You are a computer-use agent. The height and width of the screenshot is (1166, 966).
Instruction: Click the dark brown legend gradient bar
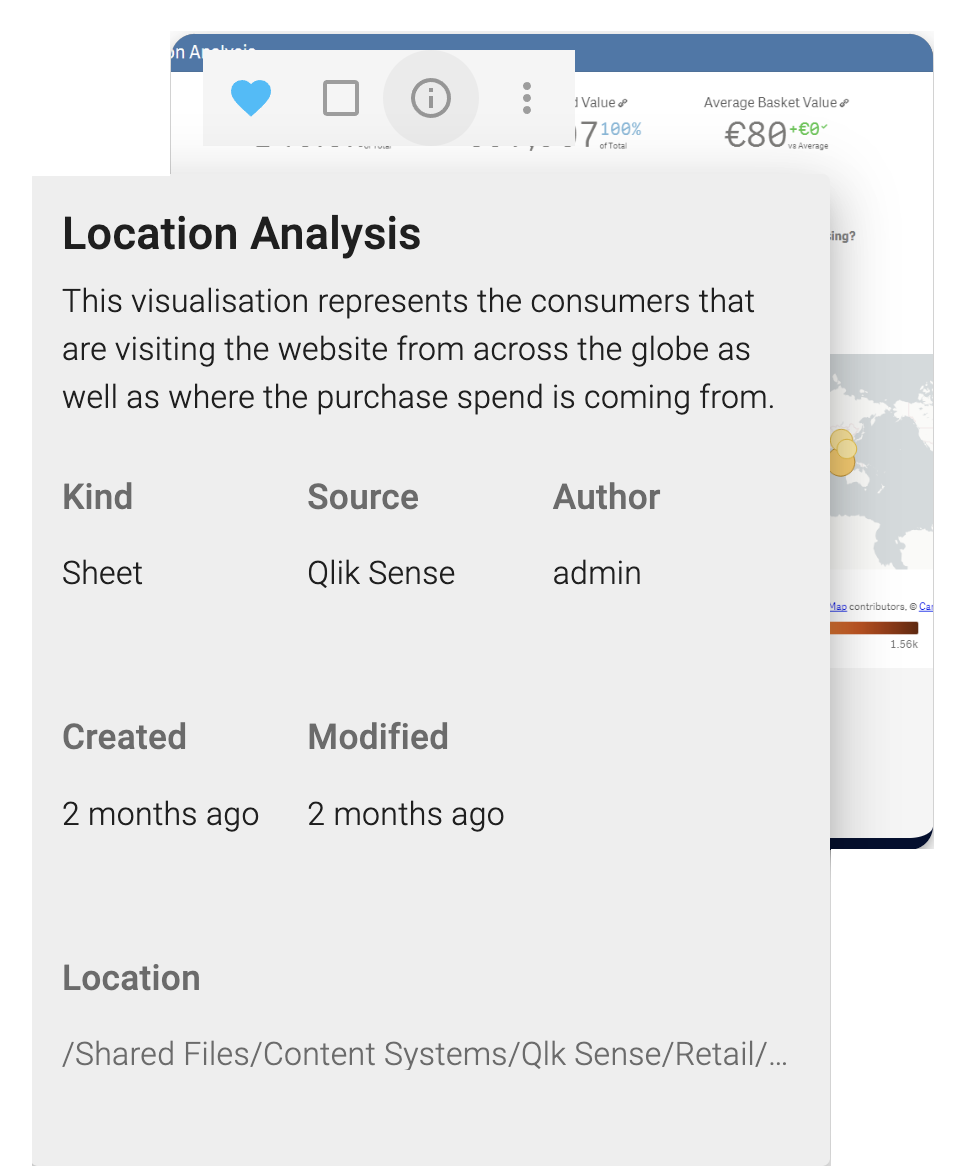874,628
